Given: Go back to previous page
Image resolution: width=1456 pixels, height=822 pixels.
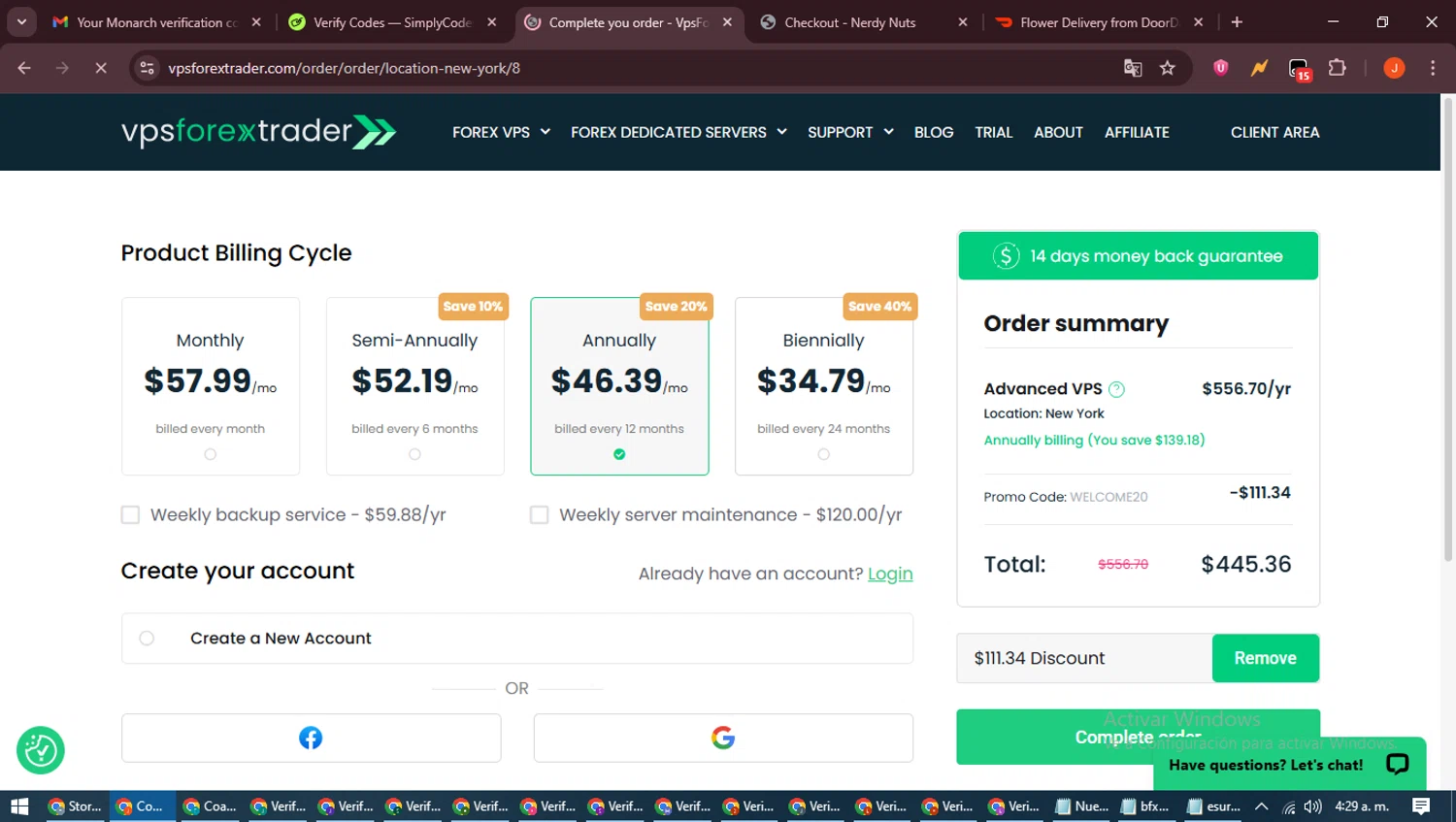Looking at the screenshot, I should pyautogui.click(x=24, y=68).
